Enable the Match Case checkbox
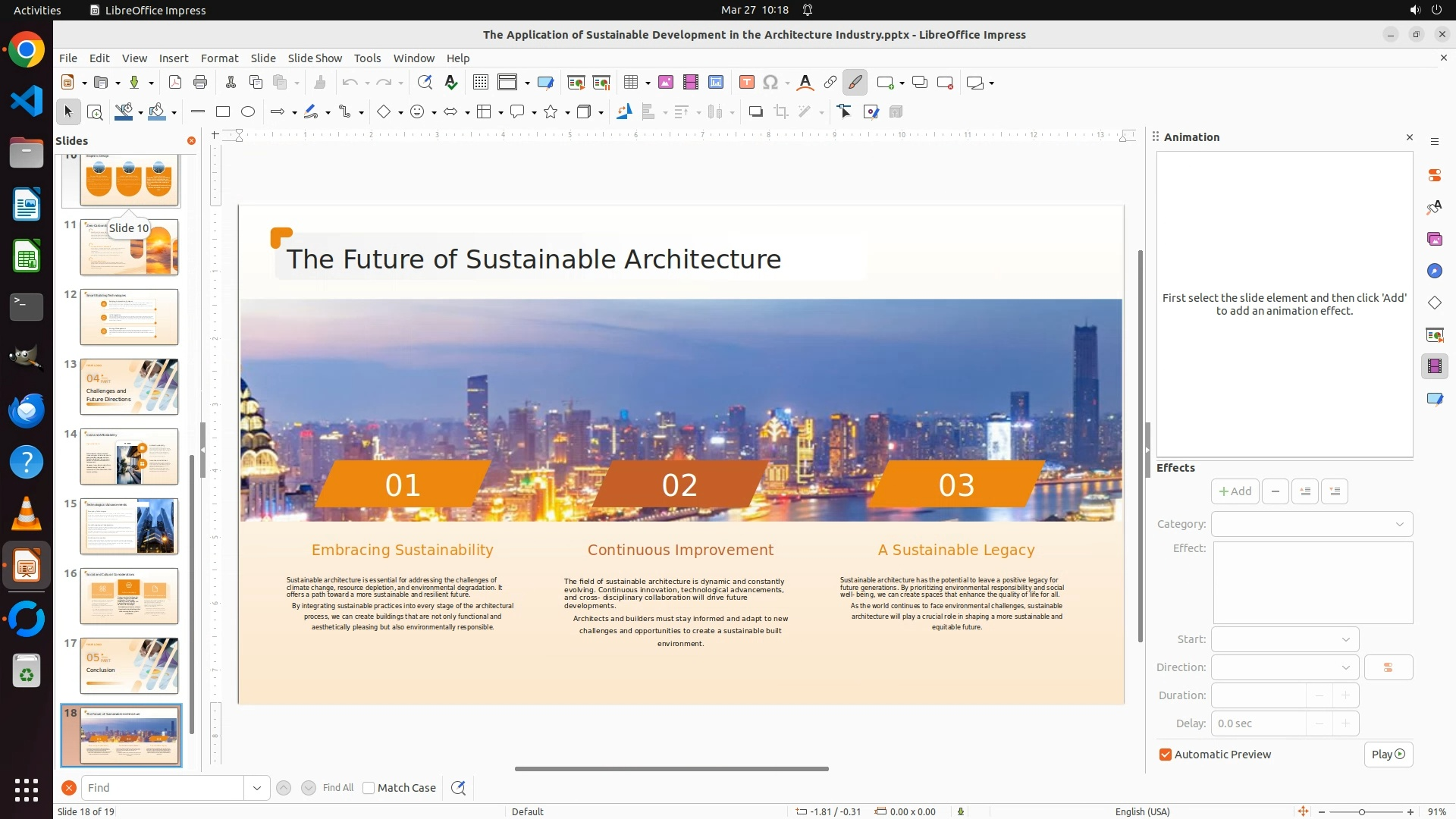This screenshot has height=819, width=1456. 369,788
